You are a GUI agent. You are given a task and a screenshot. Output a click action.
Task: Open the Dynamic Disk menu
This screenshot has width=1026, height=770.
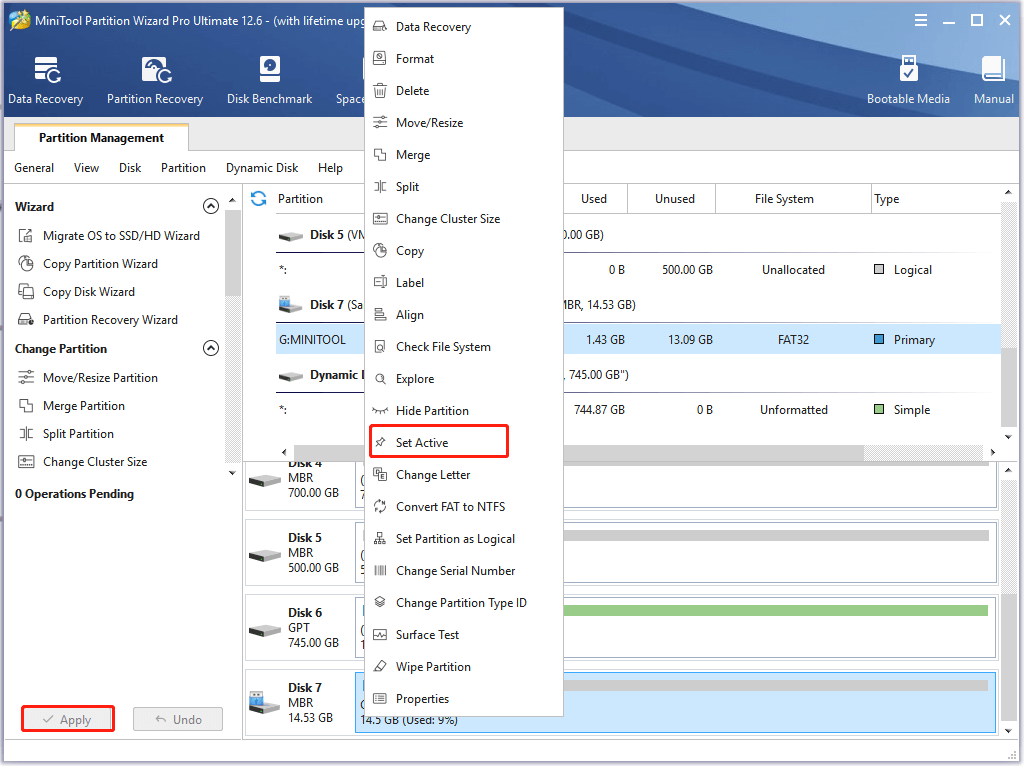point(262,168)
